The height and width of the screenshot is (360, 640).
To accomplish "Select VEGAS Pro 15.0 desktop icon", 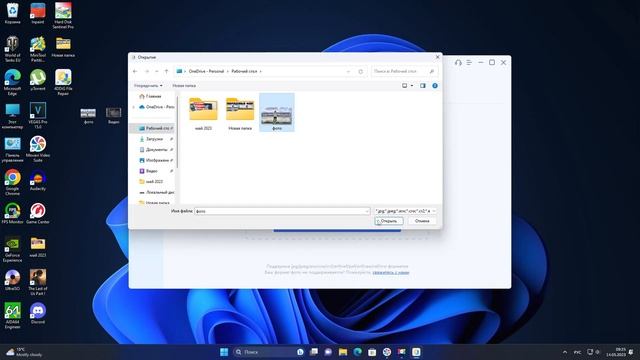I will [x=38, y=116].
